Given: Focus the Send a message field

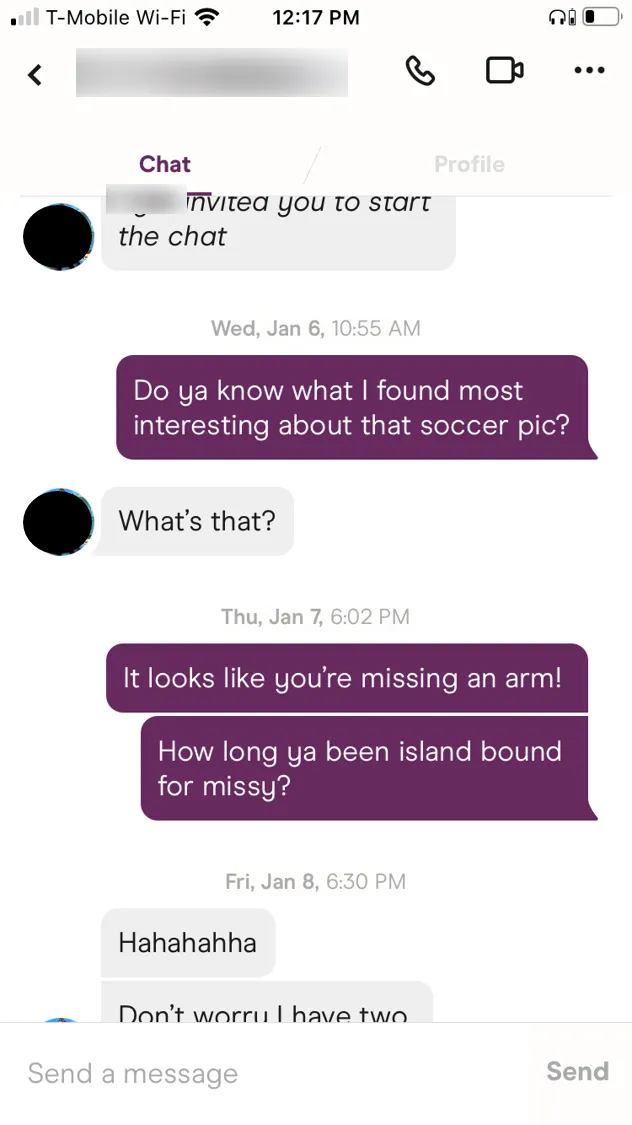Looking at the screenshot, I should 273,1073.
